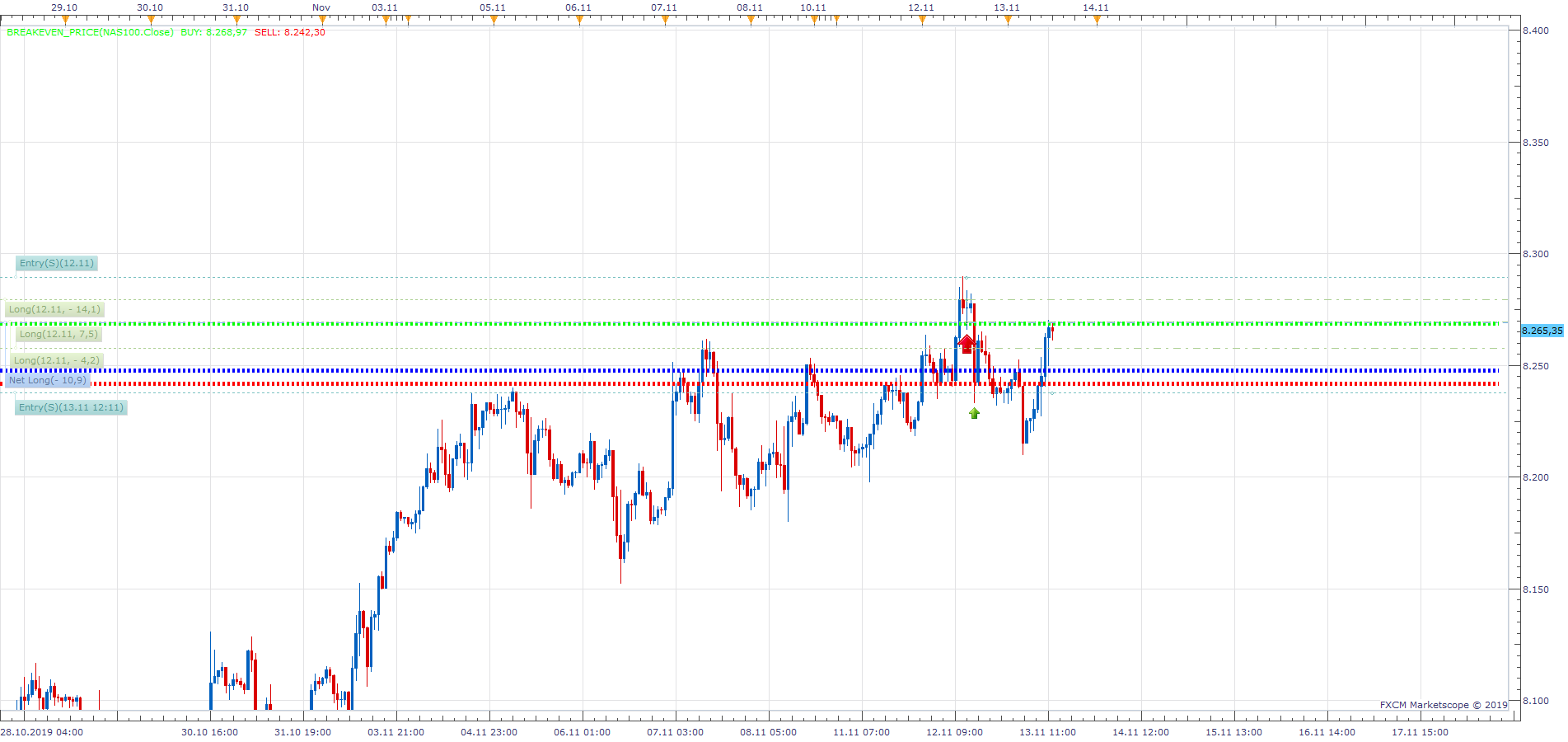Click the 31.10 19:00 time label
The height and width of the screenshot is (742, 1568).
click(303, 732)
